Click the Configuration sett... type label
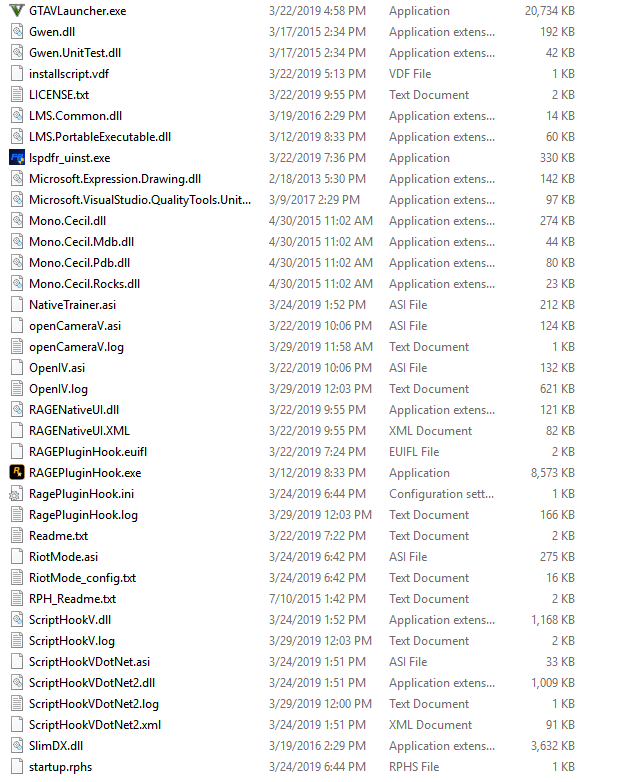The image size is (630, 782). pyautogui.click(x=441, y=494)
